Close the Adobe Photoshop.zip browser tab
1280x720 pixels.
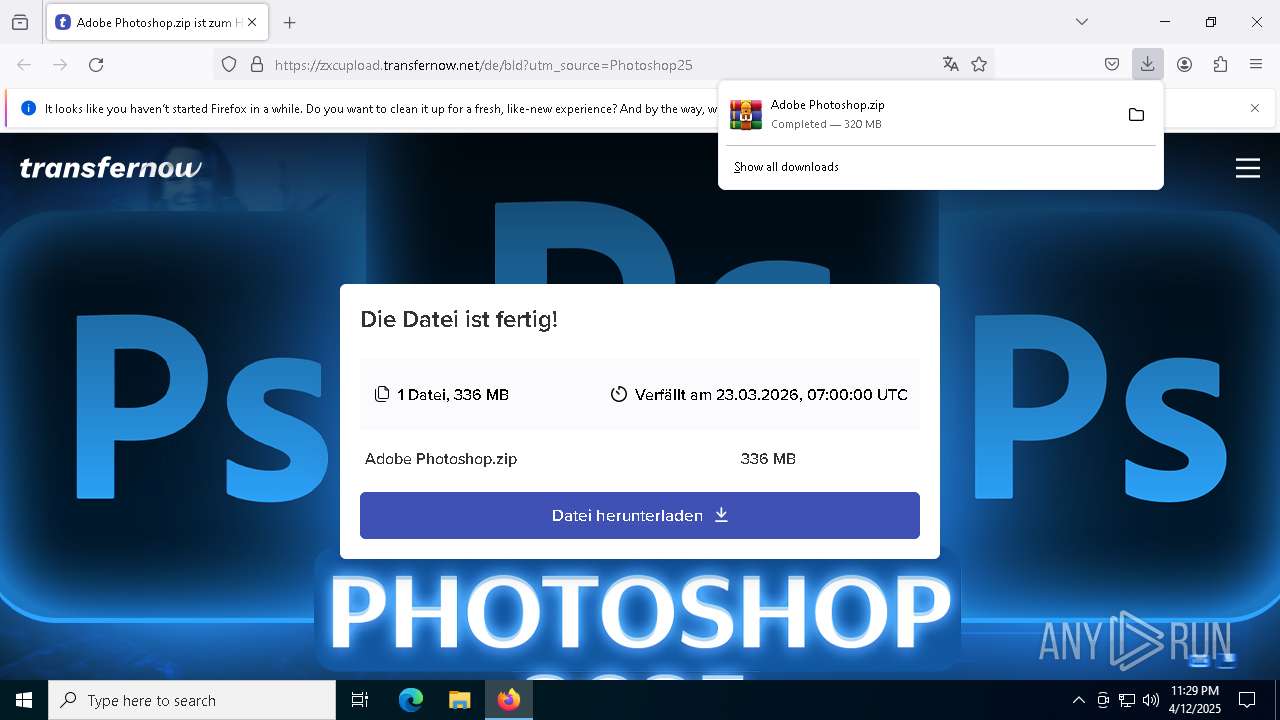(252, 22)
